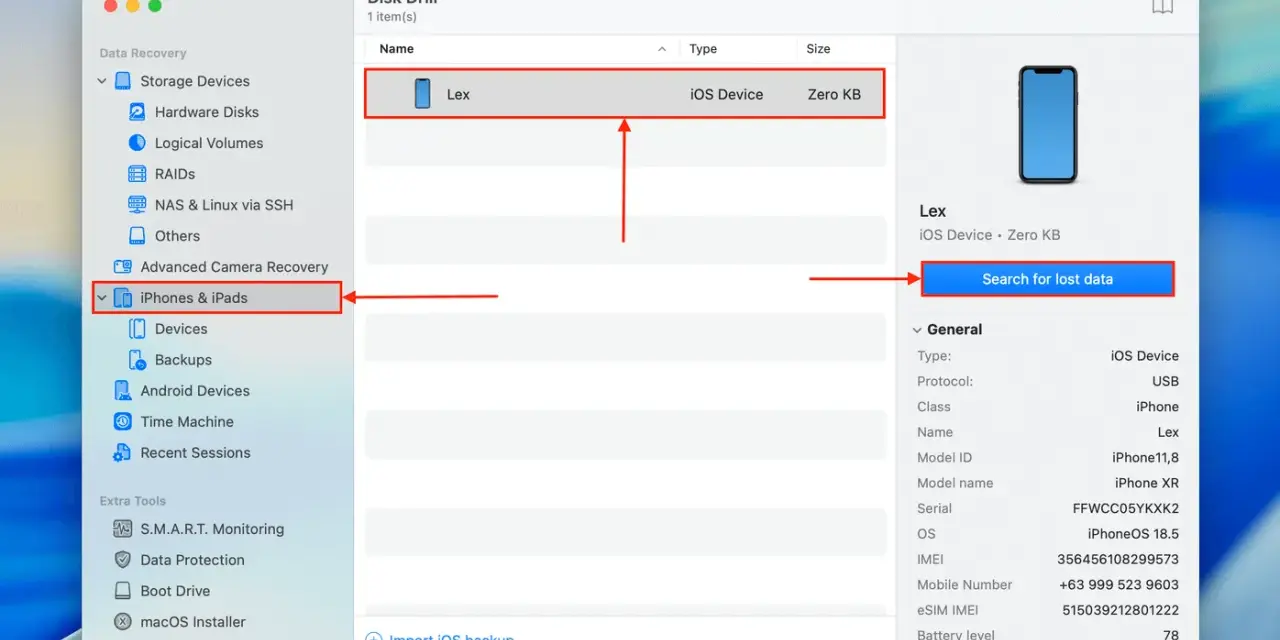The image size is (1280, 640).
Task: Sort by the Name column header
Action: [x=397, y=49]
